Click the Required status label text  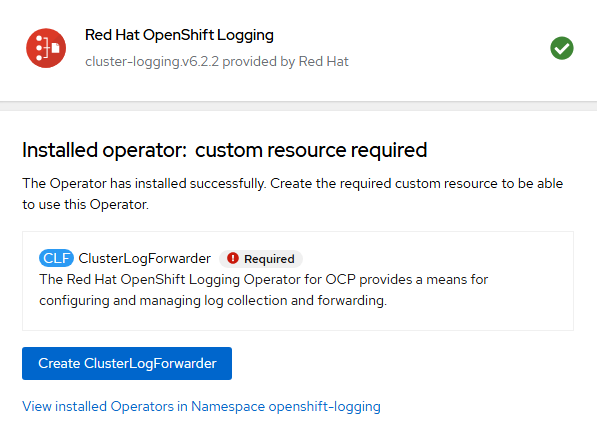[269, 259]
